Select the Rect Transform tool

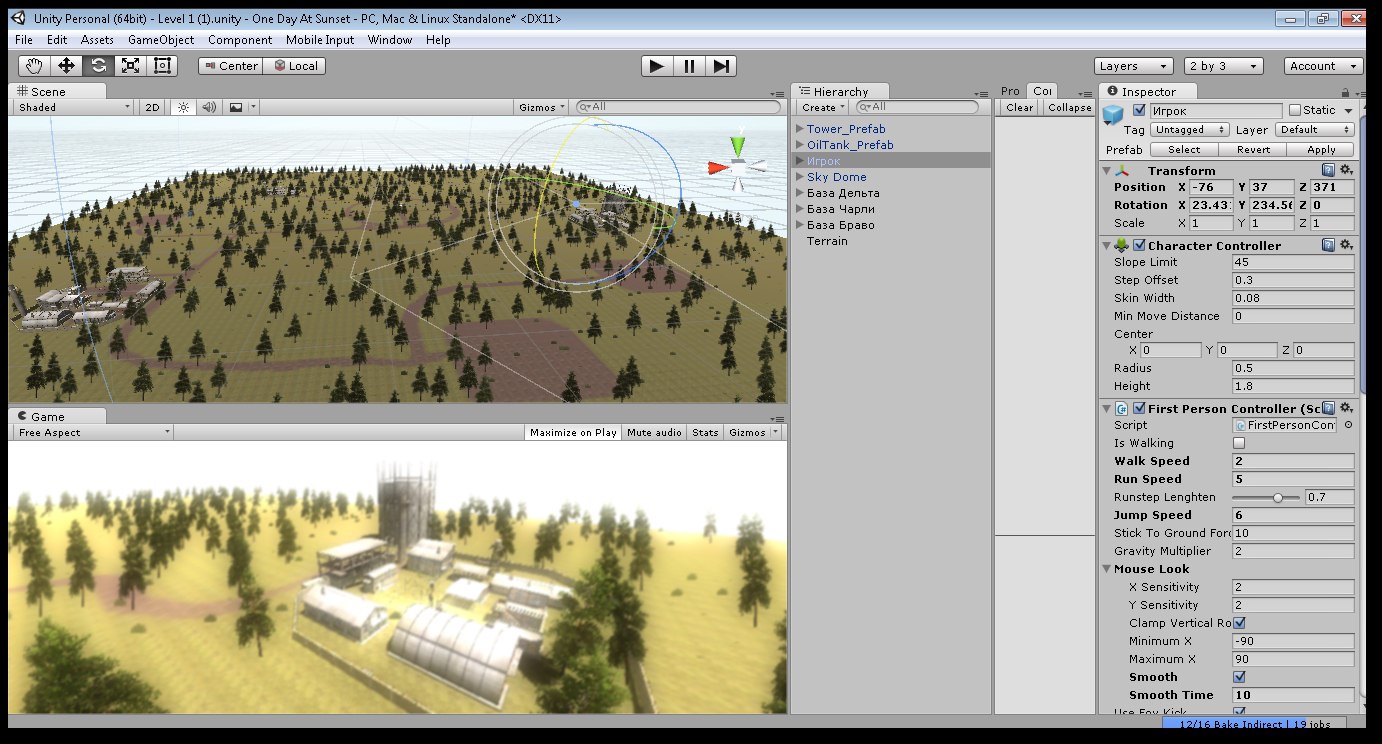pos(162,66)
